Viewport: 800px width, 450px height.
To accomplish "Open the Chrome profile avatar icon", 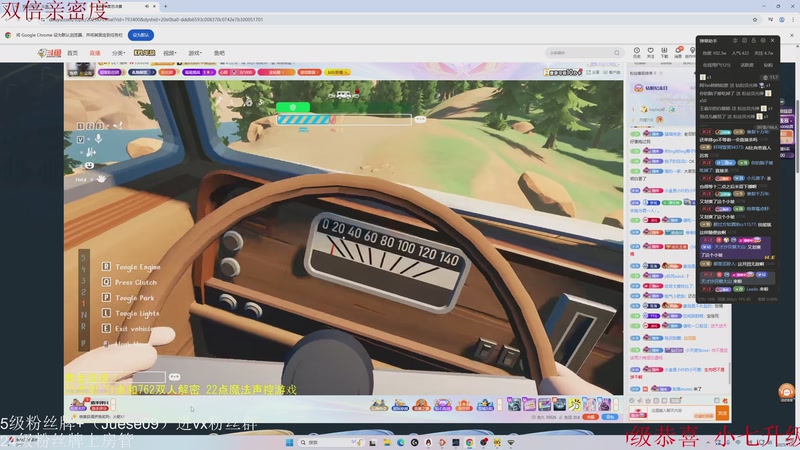I will pos(782,19).
